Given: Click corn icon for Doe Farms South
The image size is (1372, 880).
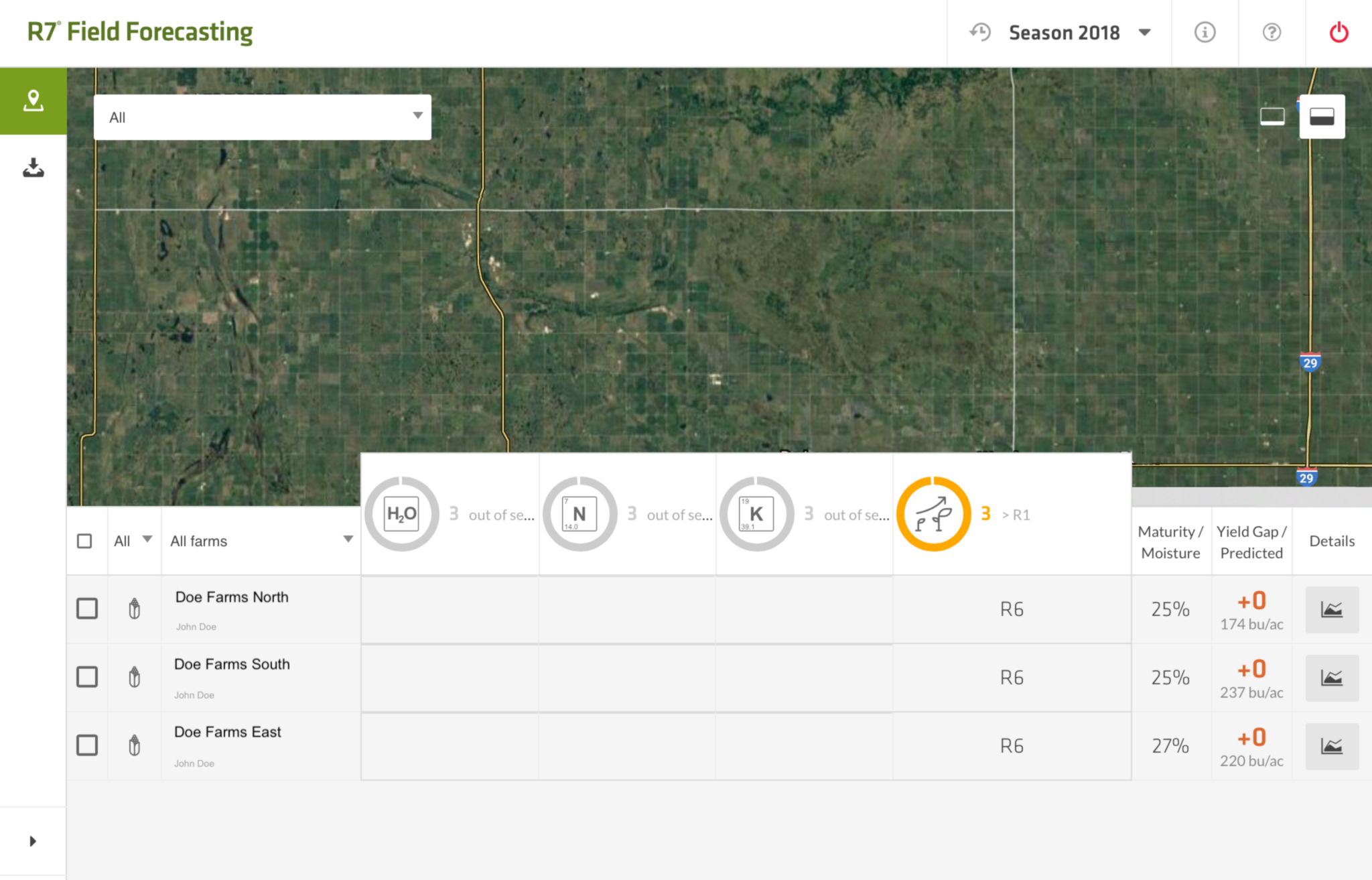Looking at the screenshot, I should (x=135, y=677).
